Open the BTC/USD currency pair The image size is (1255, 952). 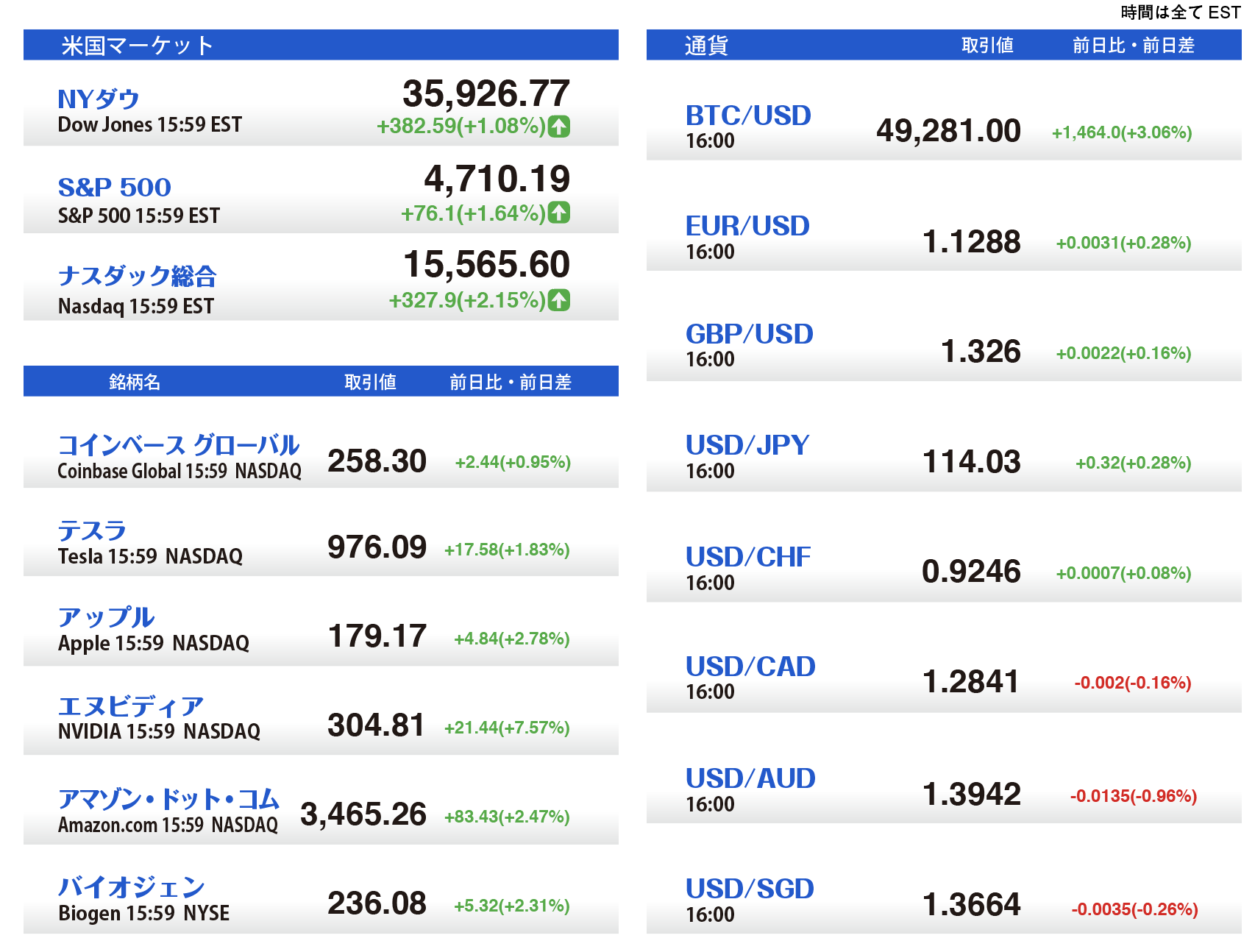click(x=748, y=116)
